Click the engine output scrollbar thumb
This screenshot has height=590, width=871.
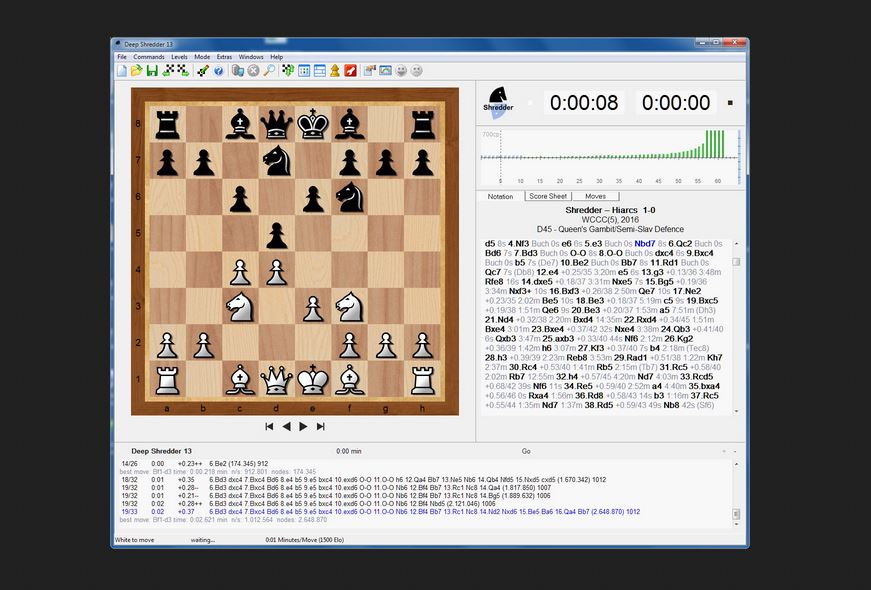coord(736,514)
